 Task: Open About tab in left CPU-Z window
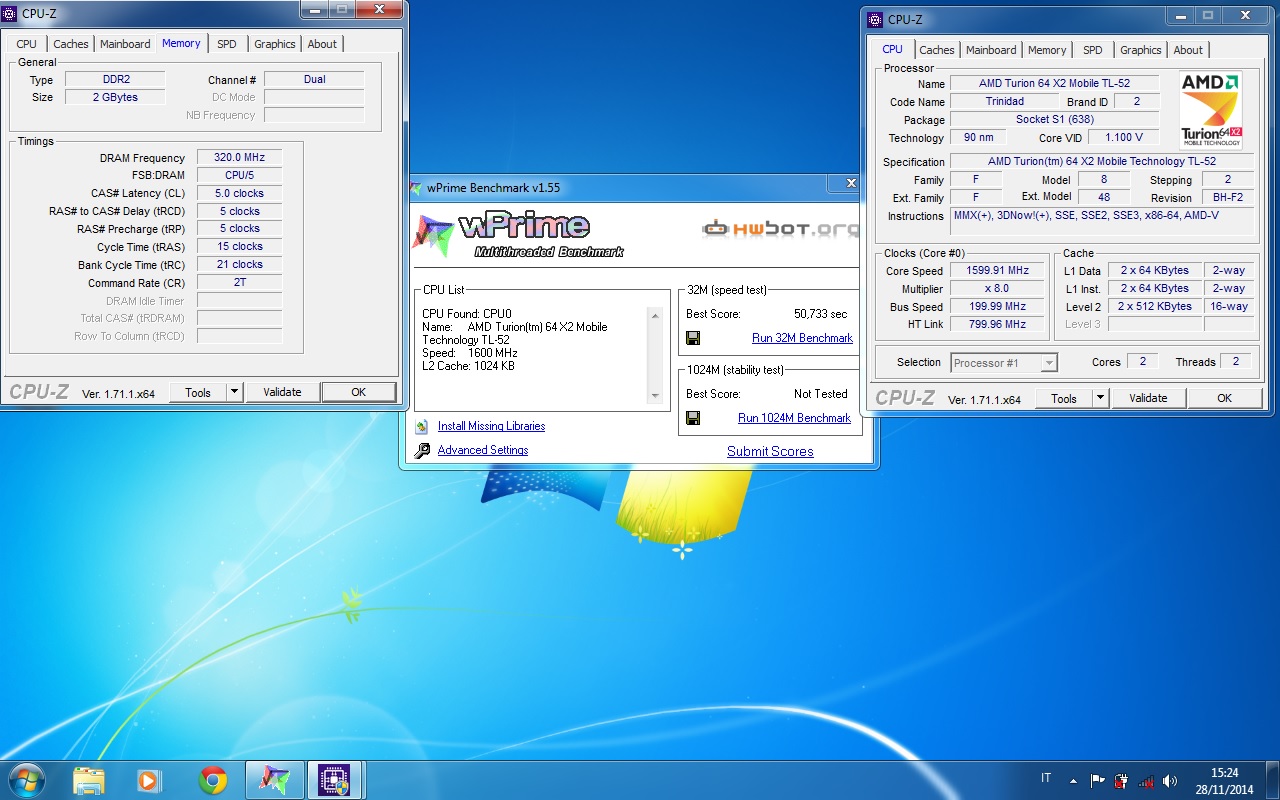tap(322, 44)
